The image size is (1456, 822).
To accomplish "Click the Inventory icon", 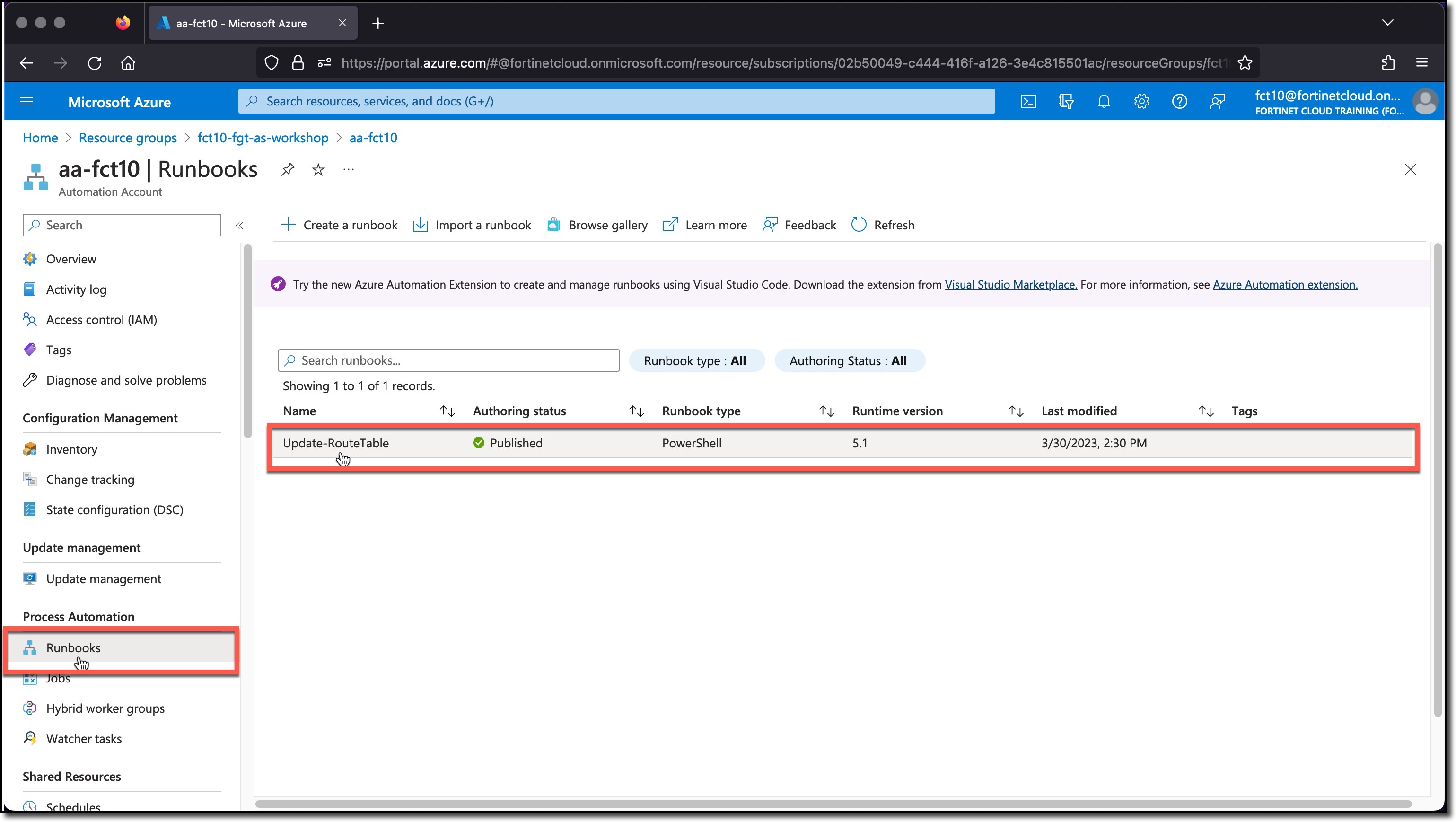I will point(29,448).
